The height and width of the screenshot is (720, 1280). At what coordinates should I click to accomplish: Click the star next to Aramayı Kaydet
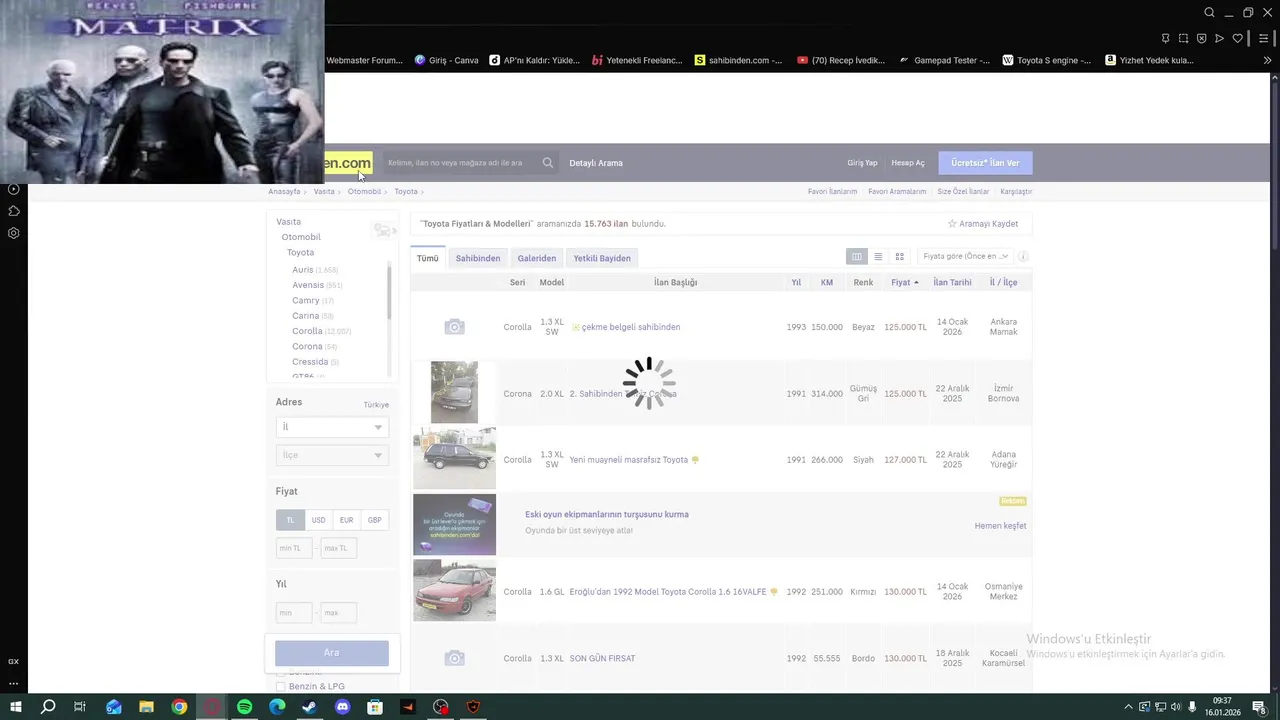tap(952, 224)
